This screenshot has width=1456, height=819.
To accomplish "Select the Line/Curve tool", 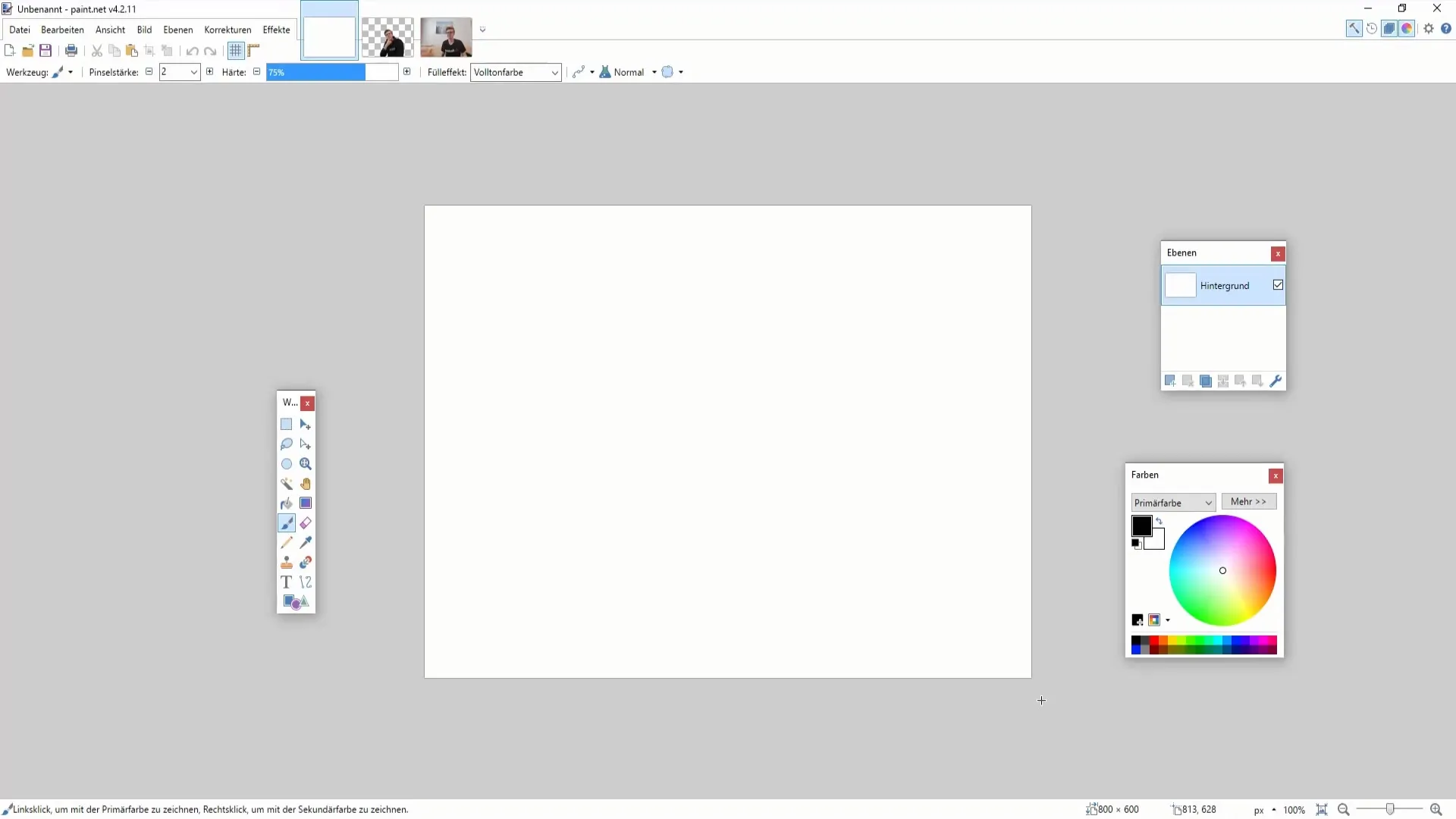I will point(306,582).
